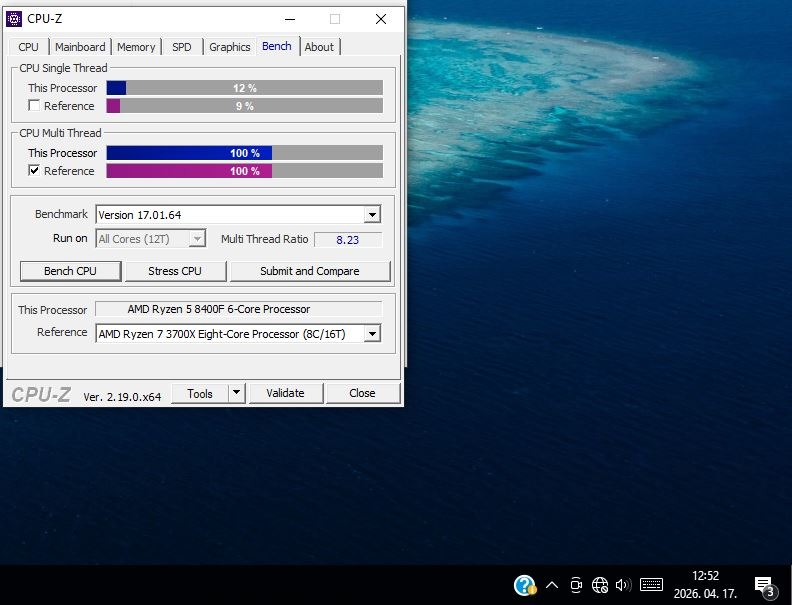Open the notification center icon
Image resolution: width=792 pixels, height=605 pixels.
tap(764, 586)
